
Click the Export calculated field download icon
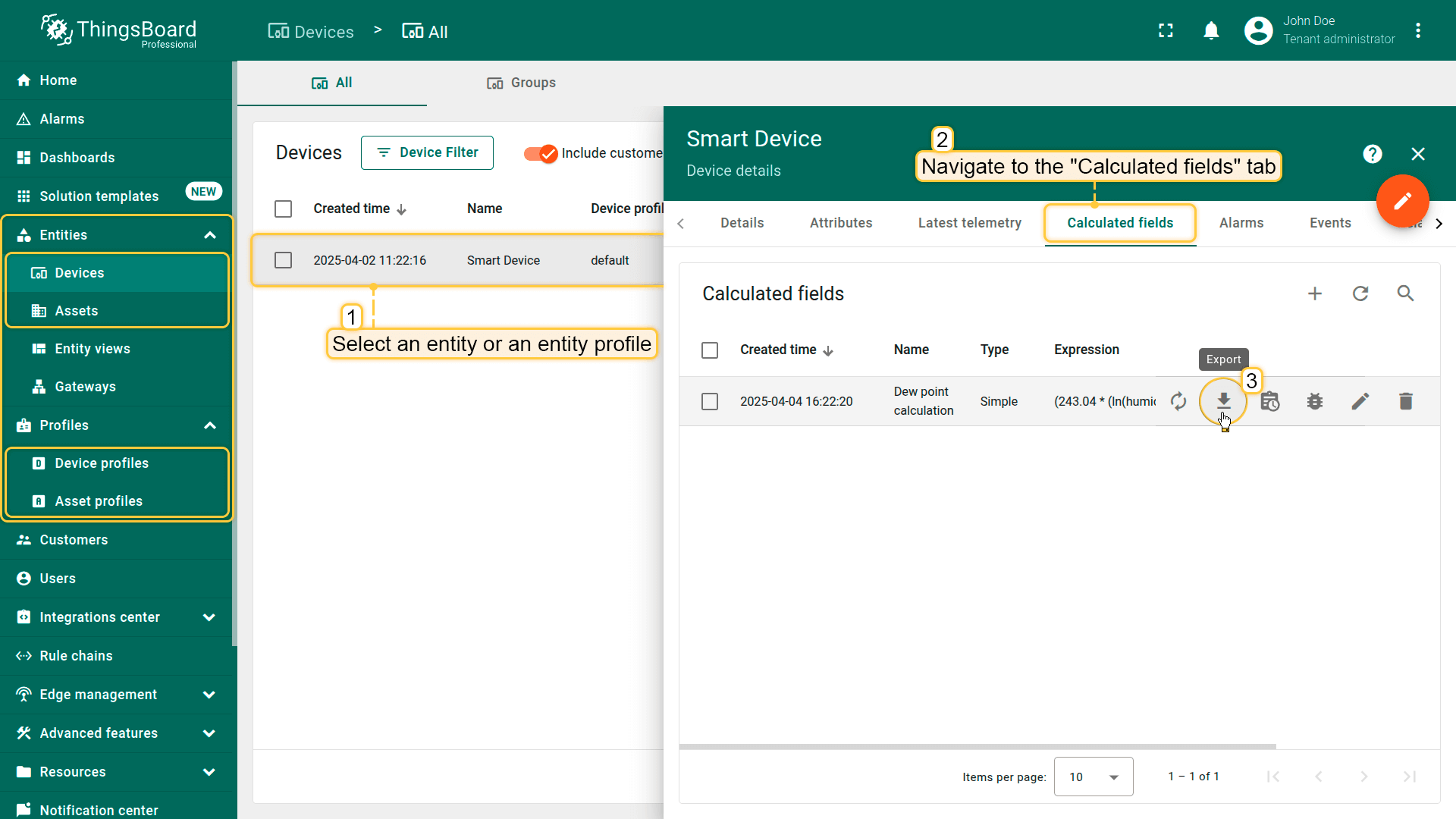pos(1223,400)
